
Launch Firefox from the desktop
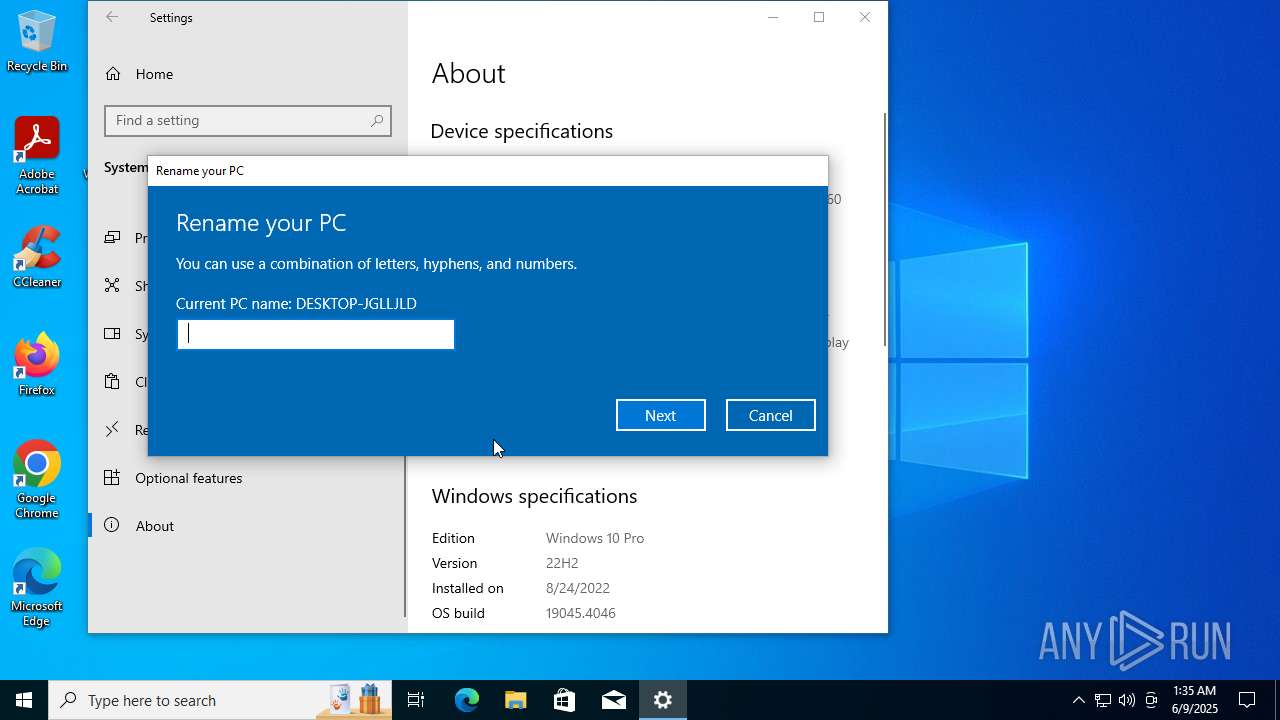tap(37, 365)
